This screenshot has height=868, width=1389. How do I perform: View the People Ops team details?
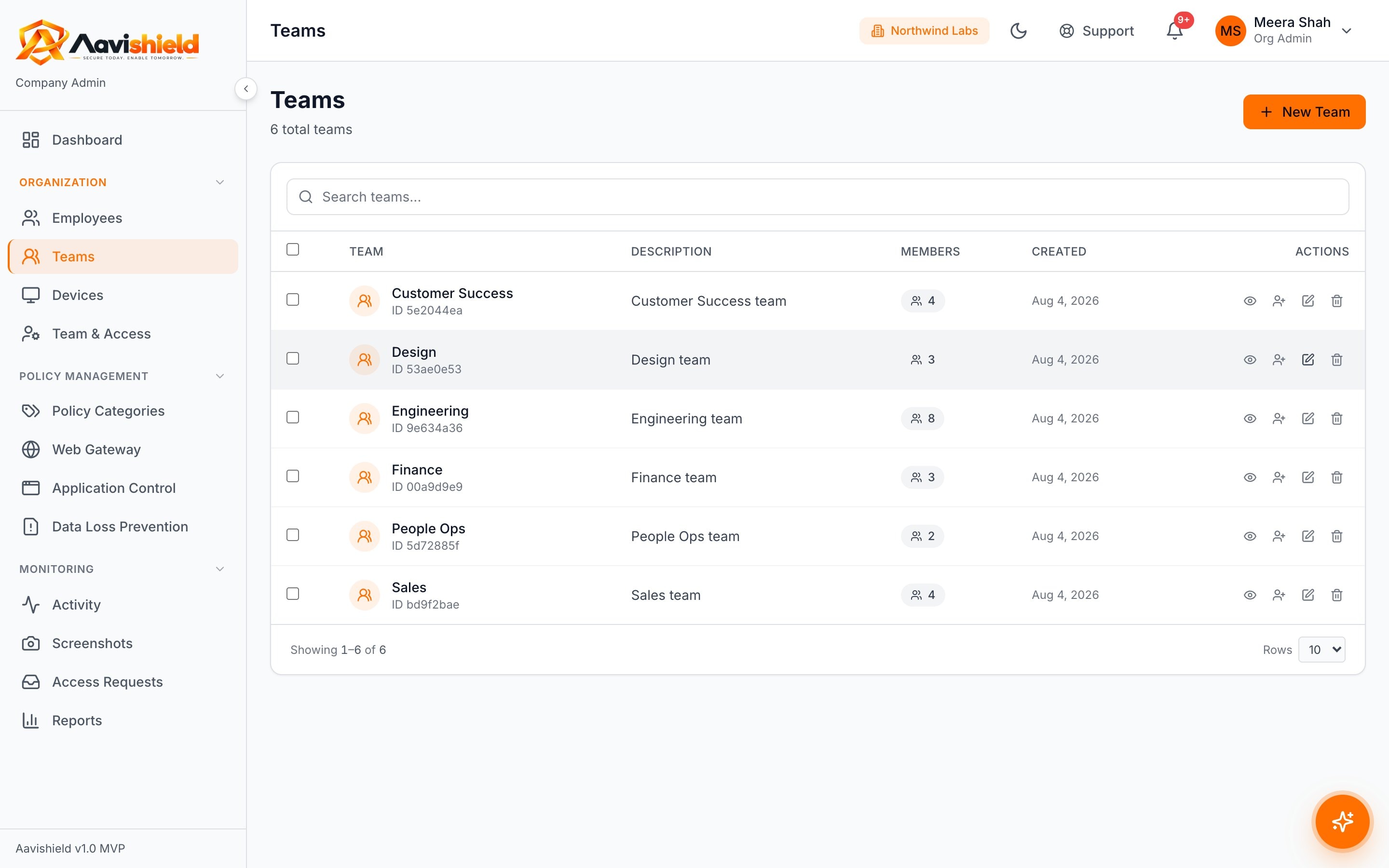click(x=1250, y=536)
